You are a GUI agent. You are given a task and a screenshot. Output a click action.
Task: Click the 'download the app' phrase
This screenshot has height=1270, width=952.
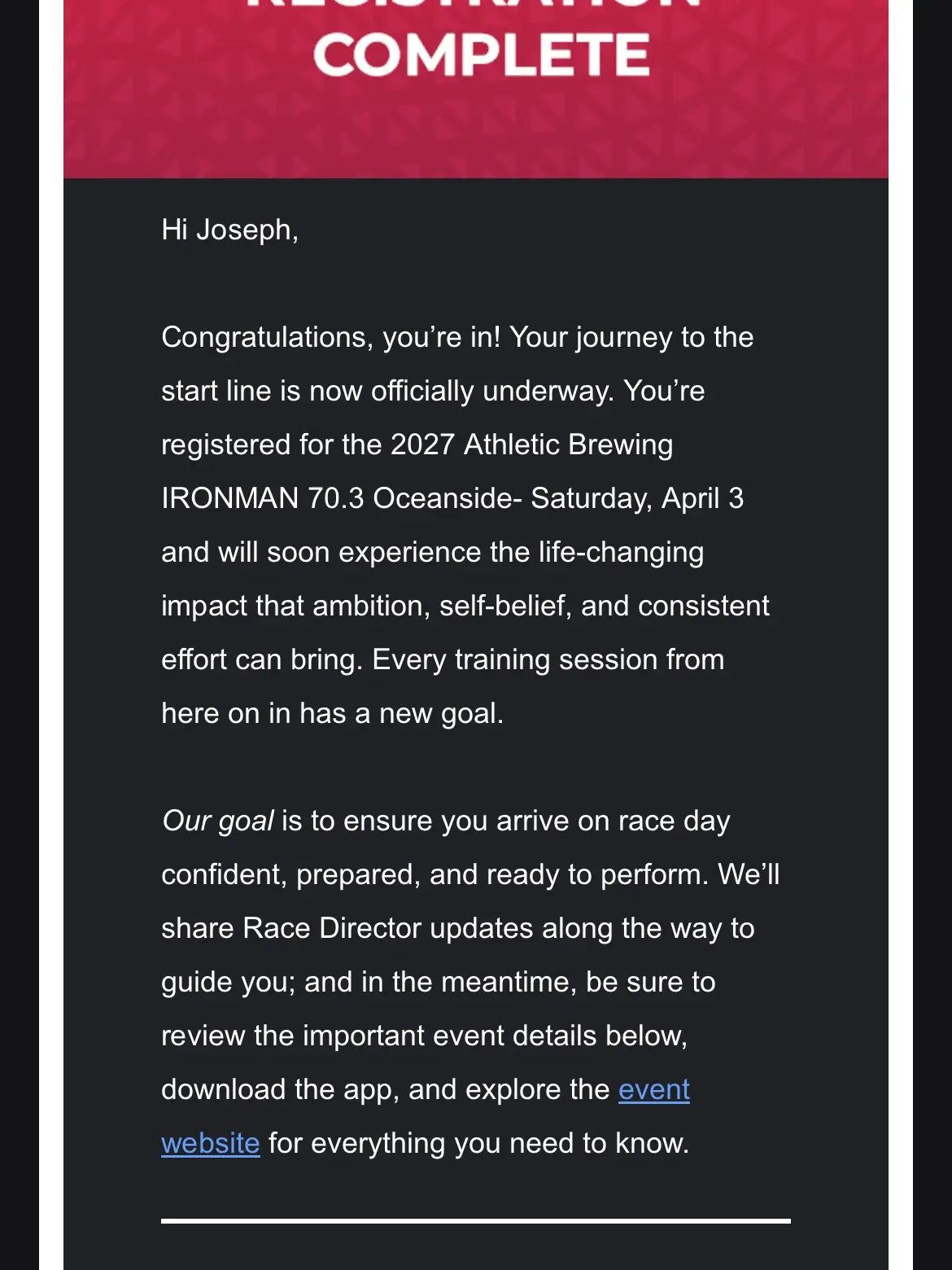[277, 1089]
